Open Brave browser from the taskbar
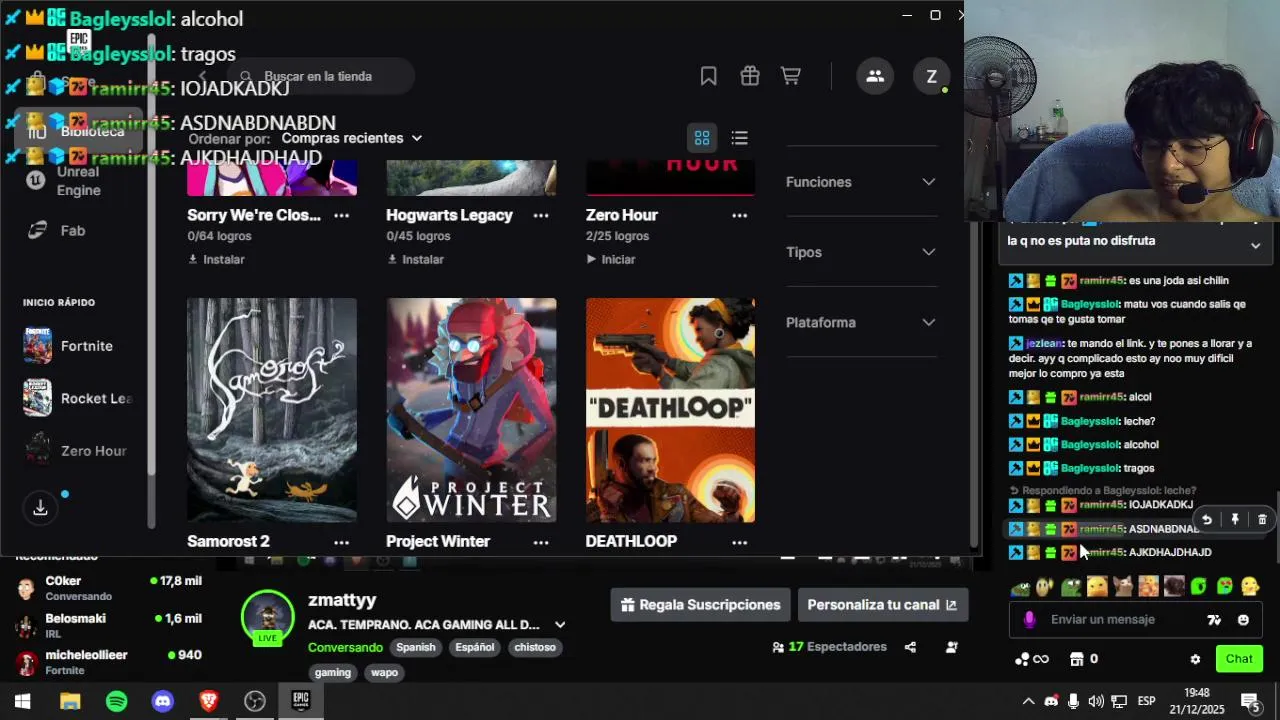Viewport: 1280px width, 720px height. point(208,701)
